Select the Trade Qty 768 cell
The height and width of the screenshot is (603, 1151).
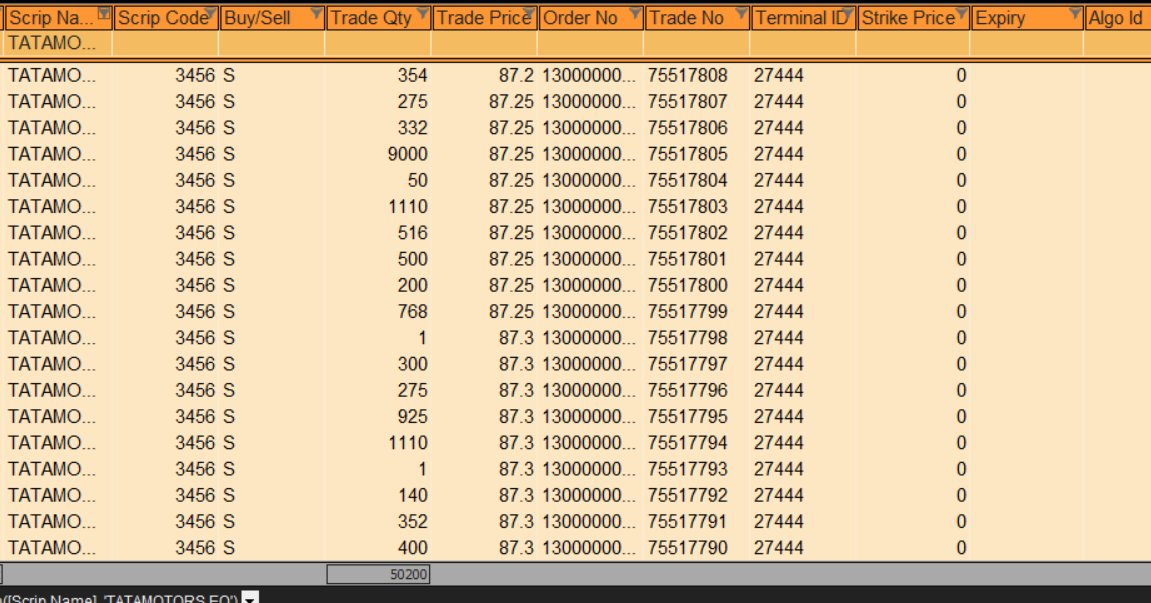(x=378, y=311)
